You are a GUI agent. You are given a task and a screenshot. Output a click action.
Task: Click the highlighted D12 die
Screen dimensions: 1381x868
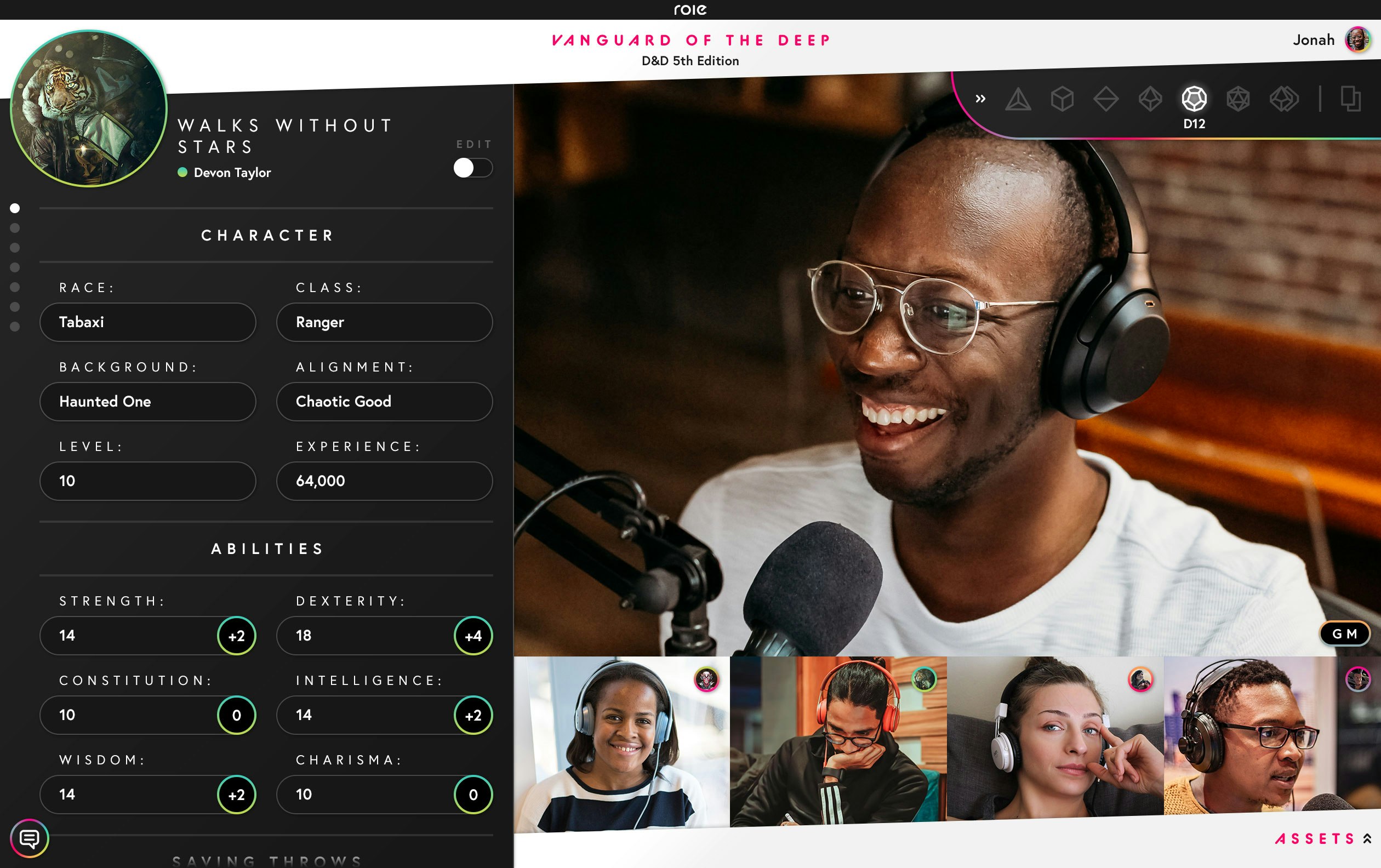1194,99
